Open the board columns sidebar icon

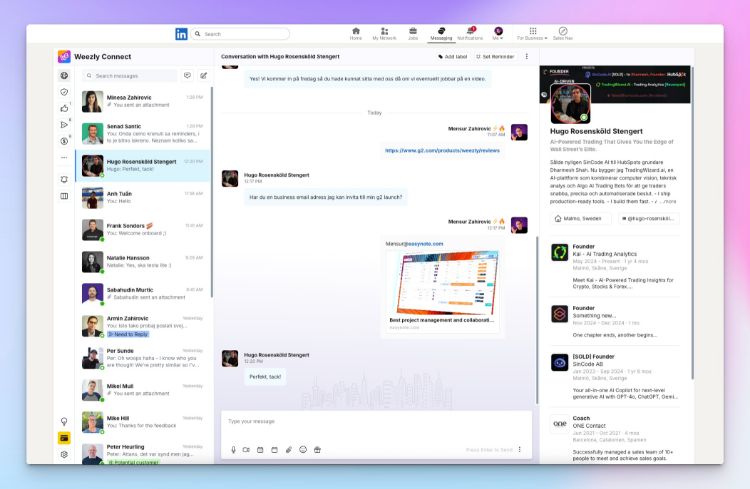click(64, 196)
